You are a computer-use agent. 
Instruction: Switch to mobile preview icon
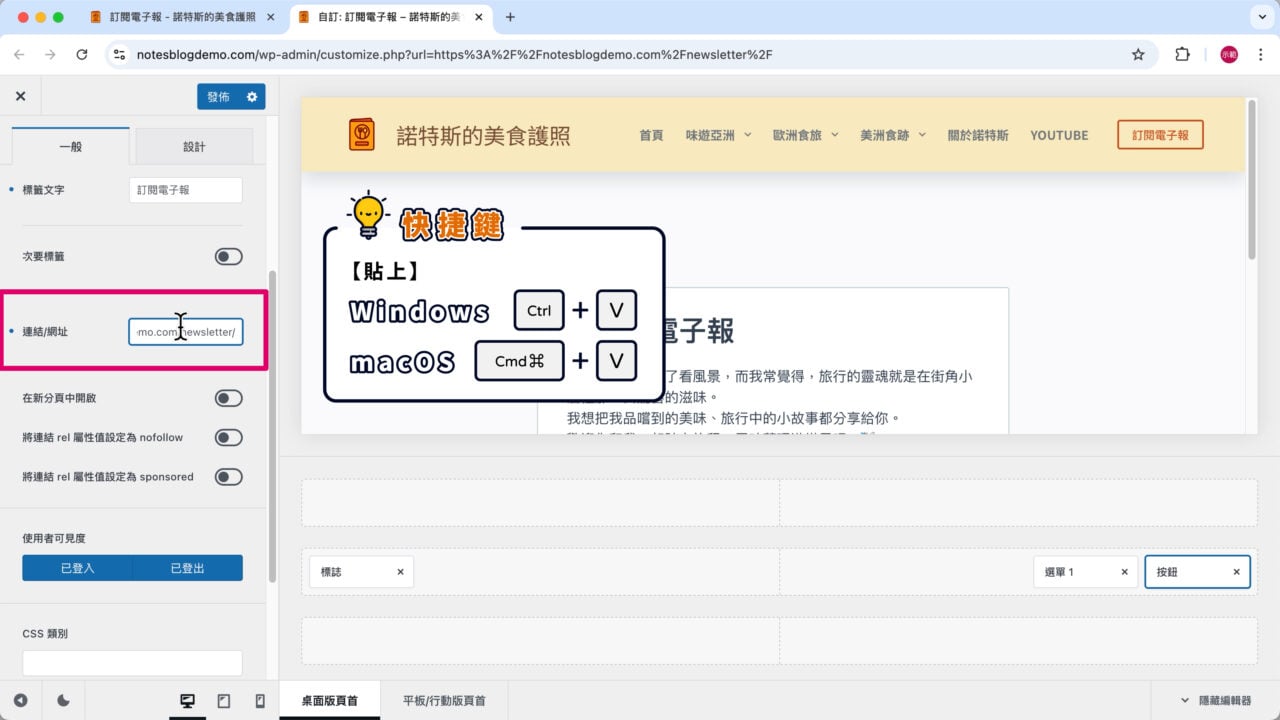(258, 700)
